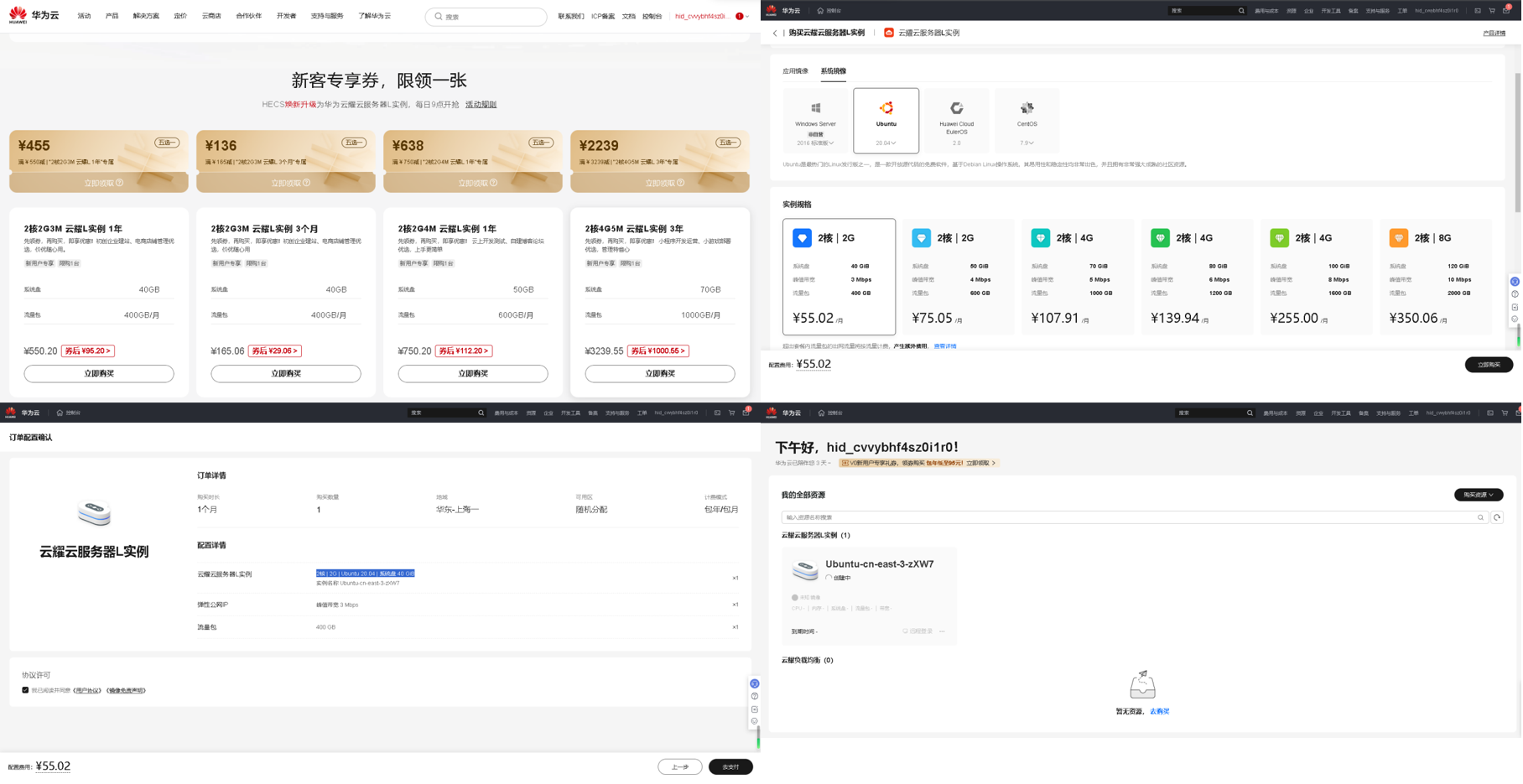Screen dimensions: 1523x784
Task: Click the 券后 ¥1000.55 price tag
Action: pyautogui.click(x=658, y=351)
